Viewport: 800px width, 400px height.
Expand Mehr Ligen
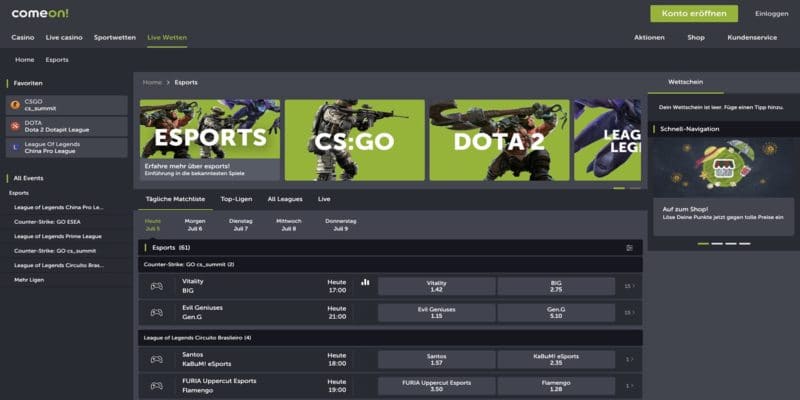coord(29,280)
